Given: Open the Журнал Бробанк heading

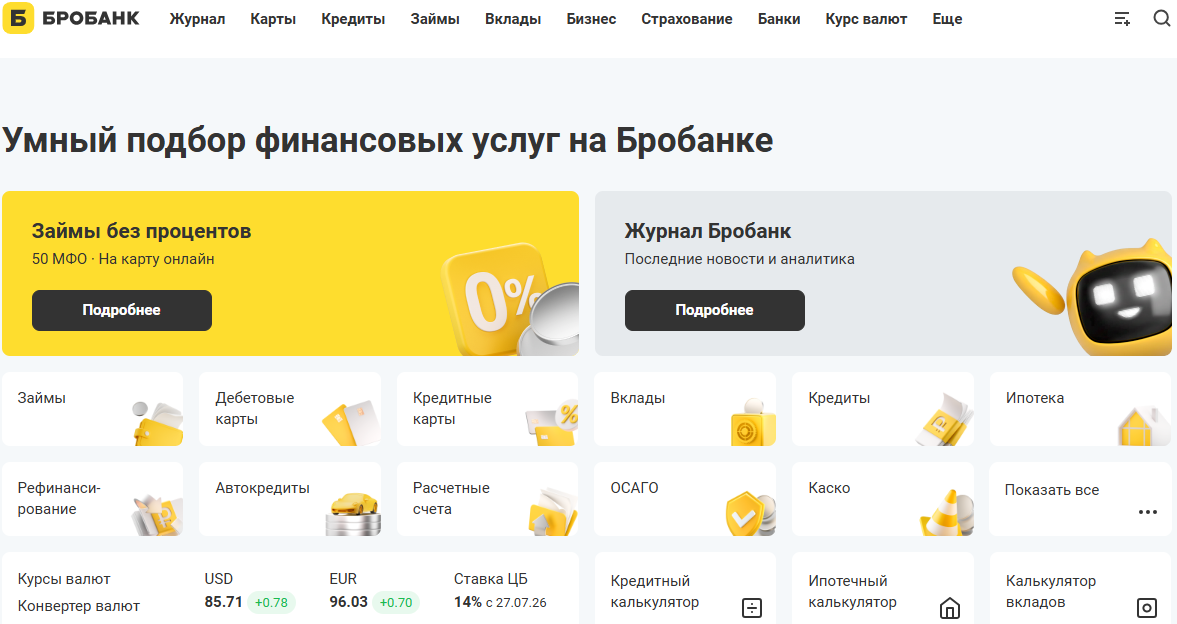Looking at the screenshot, I should [x=708, y=231].
